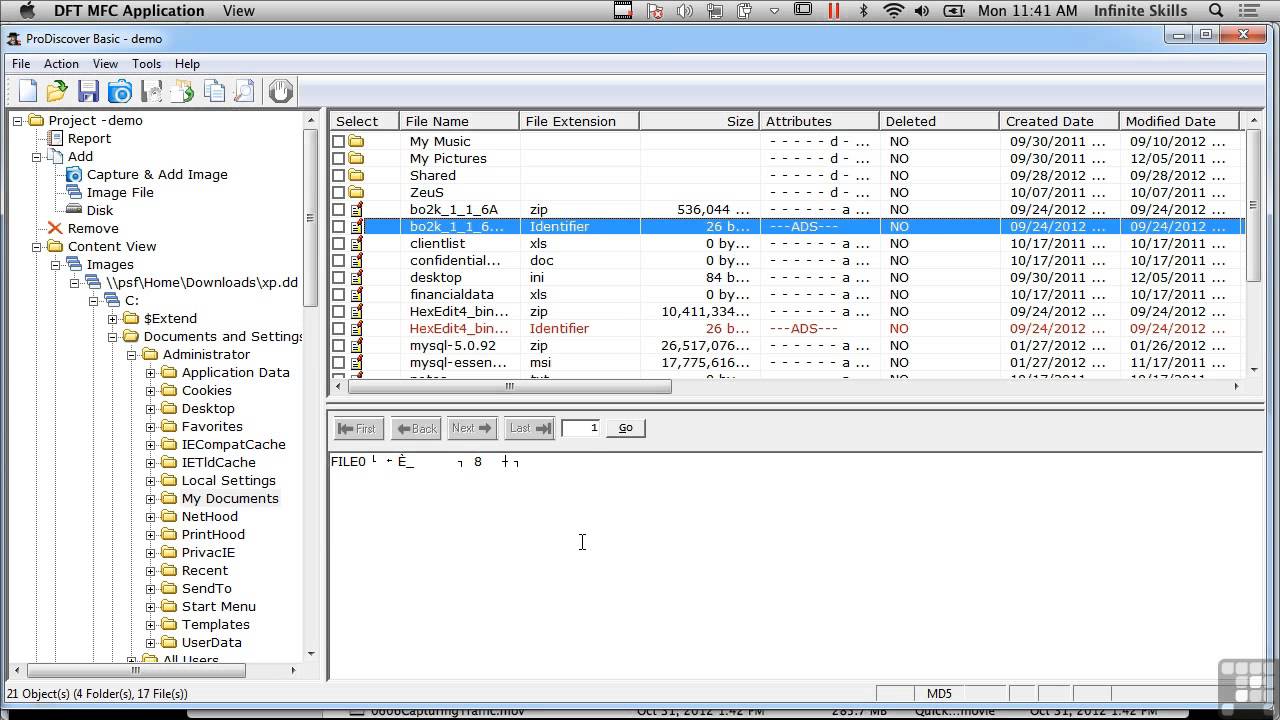
Task: Check the My Music row checkbox
Action: point(339,141)
